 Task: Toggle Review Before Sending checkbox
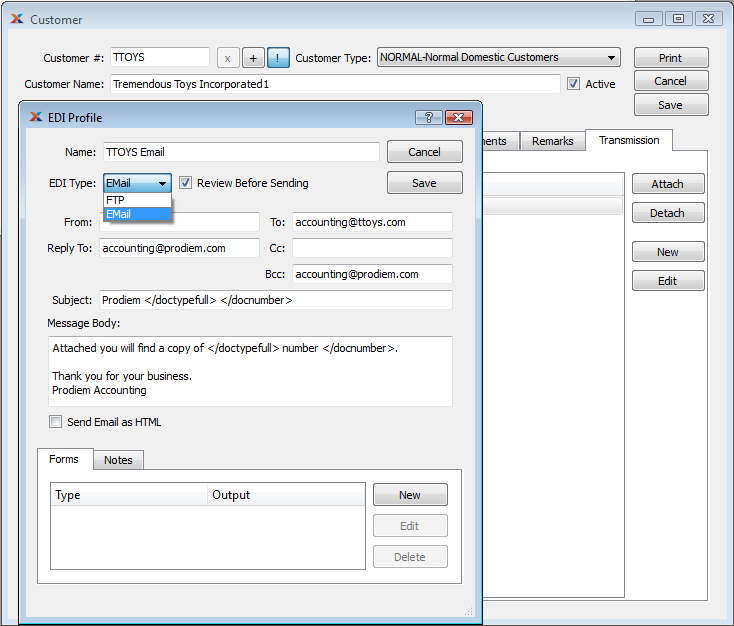tap(186, 183)
